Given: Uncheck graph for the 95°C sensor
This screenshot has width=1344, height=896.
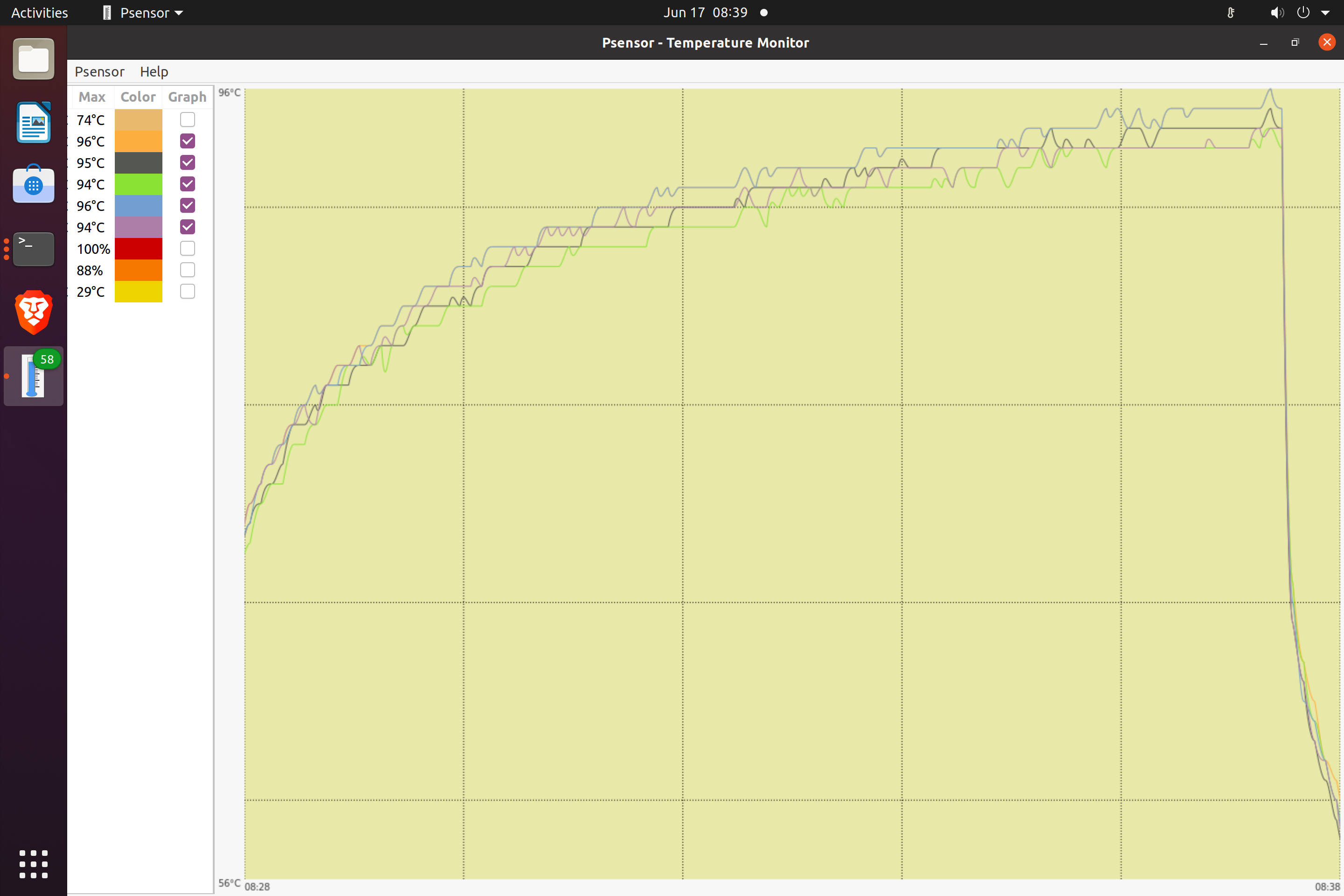Looking at the screenshot, I should tap(188, 162).
